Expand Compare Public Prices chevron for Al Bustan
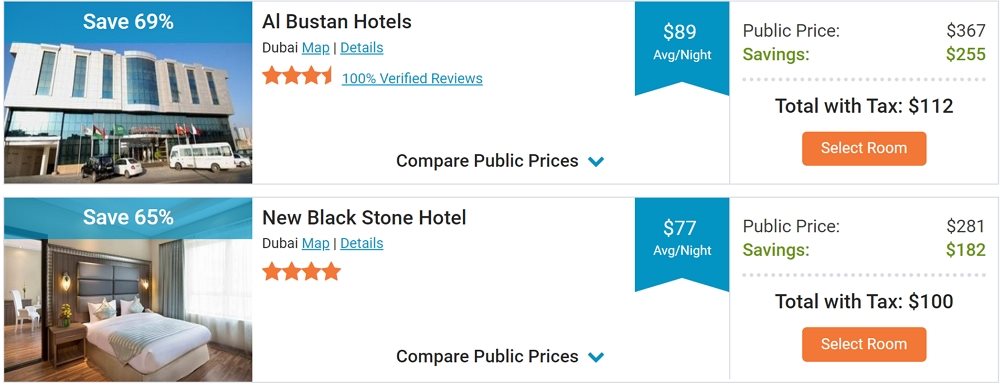 [596, 162]
